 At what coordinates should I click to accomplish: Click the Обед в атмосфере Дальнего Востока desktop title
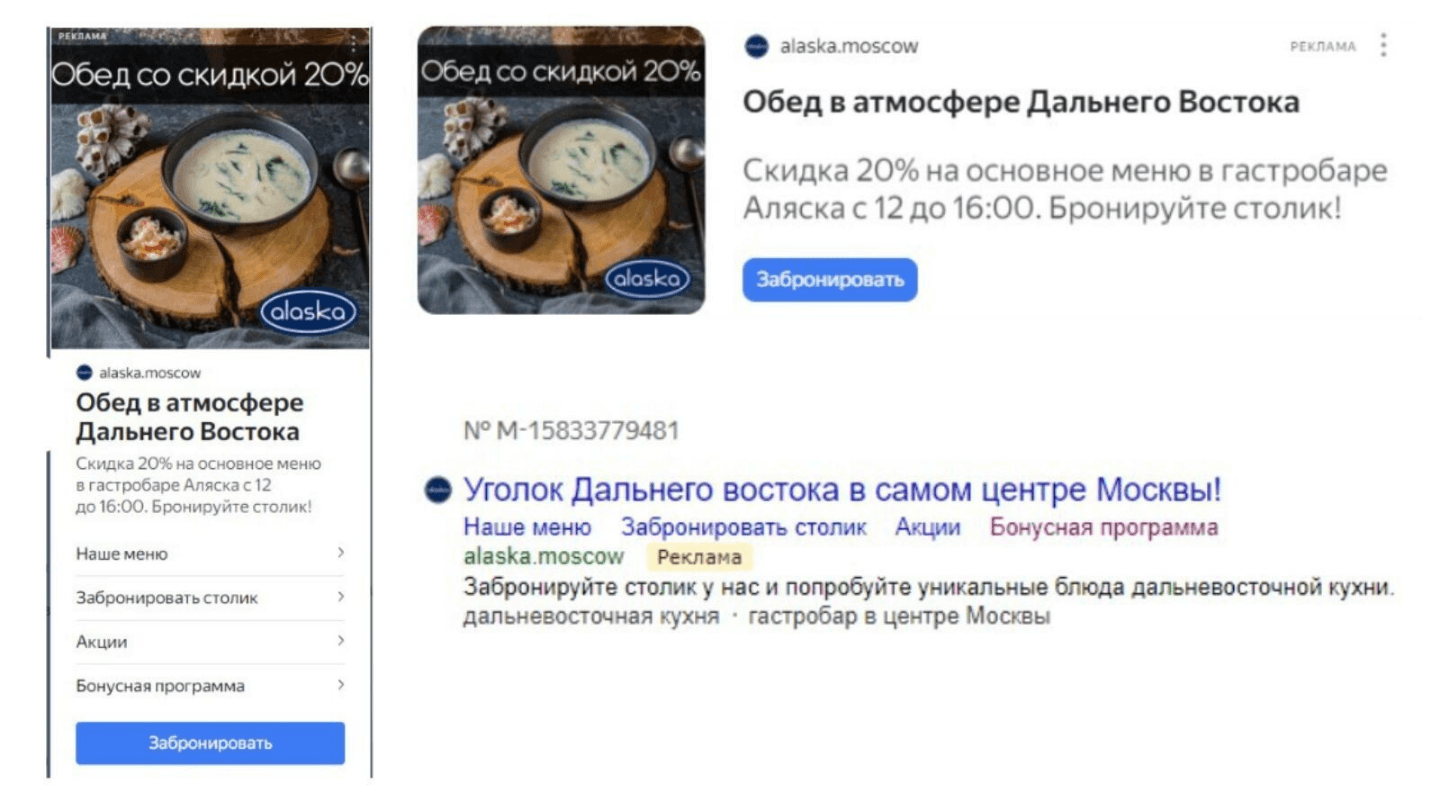(1021, 102)
